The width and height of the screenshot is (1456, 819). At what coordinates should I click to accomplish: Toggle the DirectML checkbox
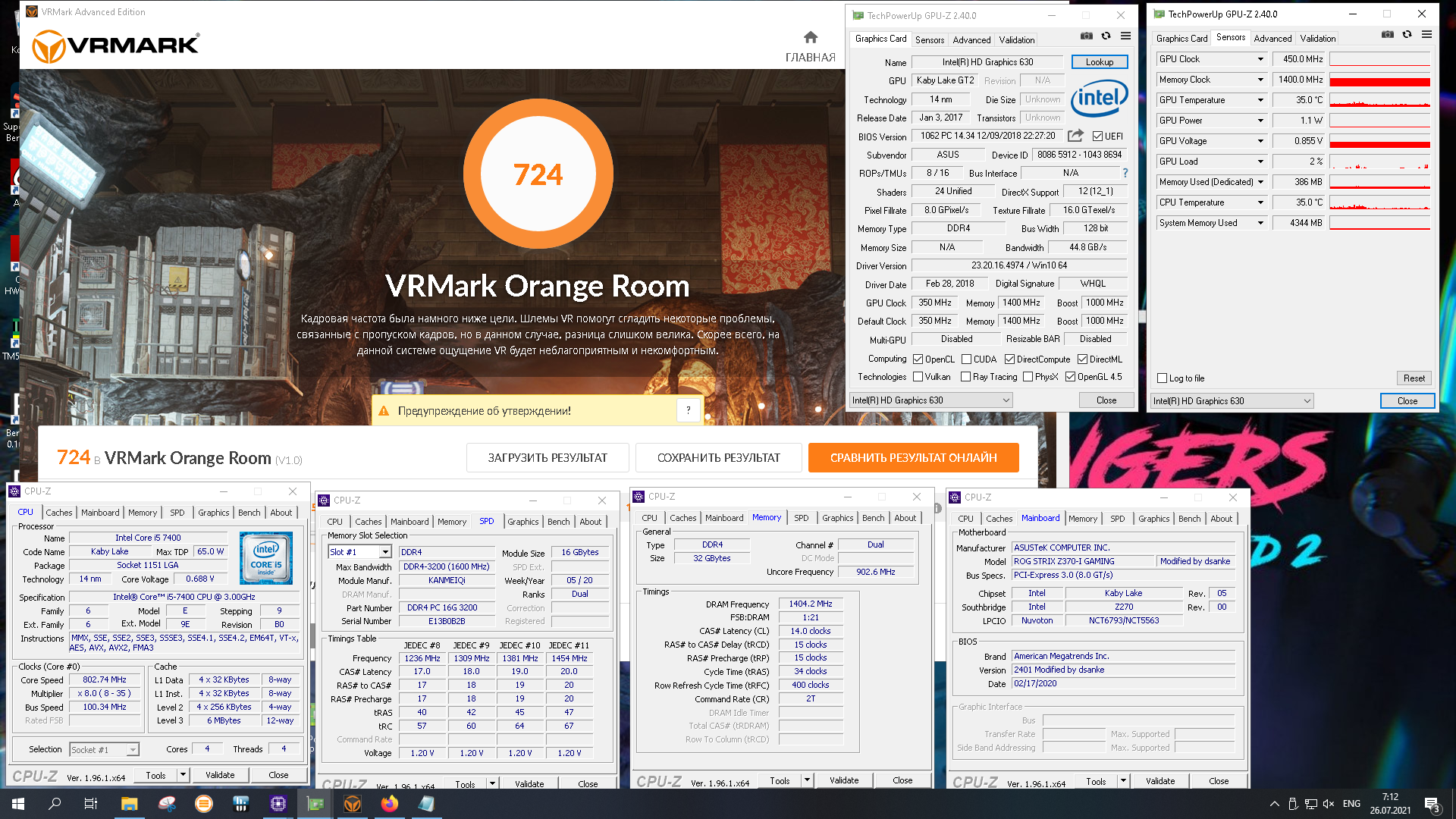click(1082, 359)
